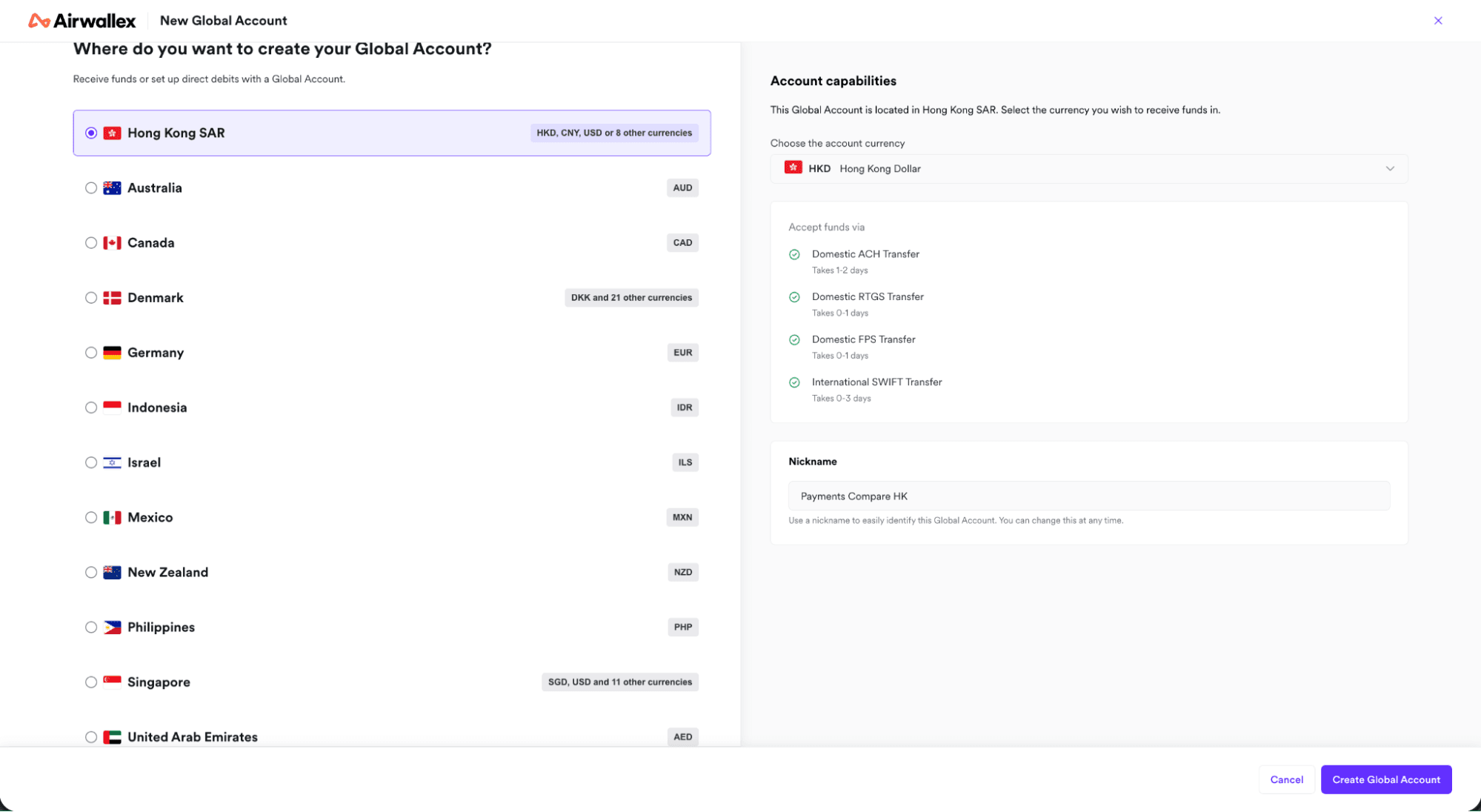Click the Israel flag icon
Image resolution: width=1481 pixels, height=812 pixels.
point(112,462)
